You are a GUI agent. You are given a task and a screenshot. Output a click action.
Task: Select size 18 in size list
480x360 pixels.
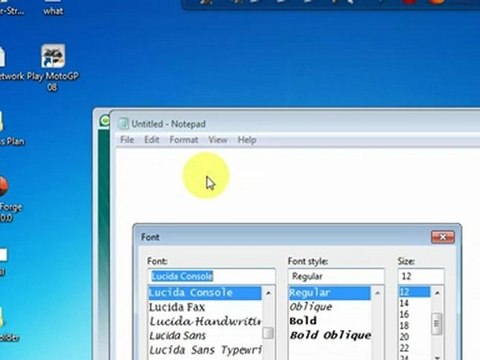point(415,326)
